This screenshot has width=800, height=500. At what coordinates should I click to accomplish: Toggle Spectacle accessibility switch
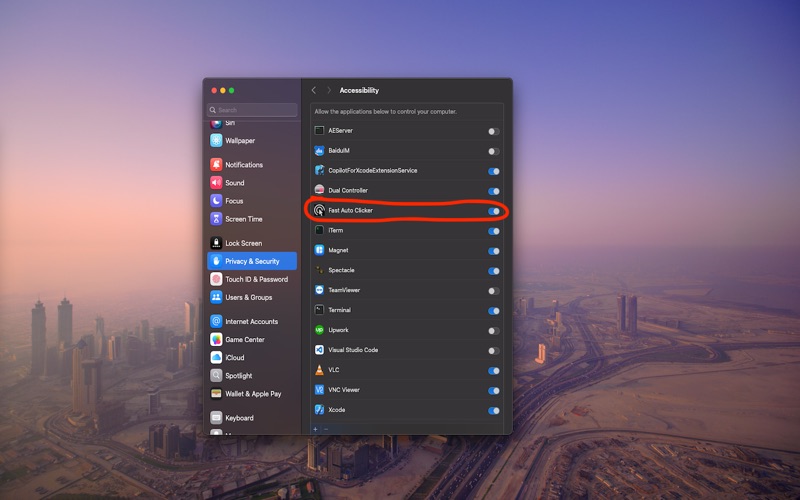[x=493, y=270]
